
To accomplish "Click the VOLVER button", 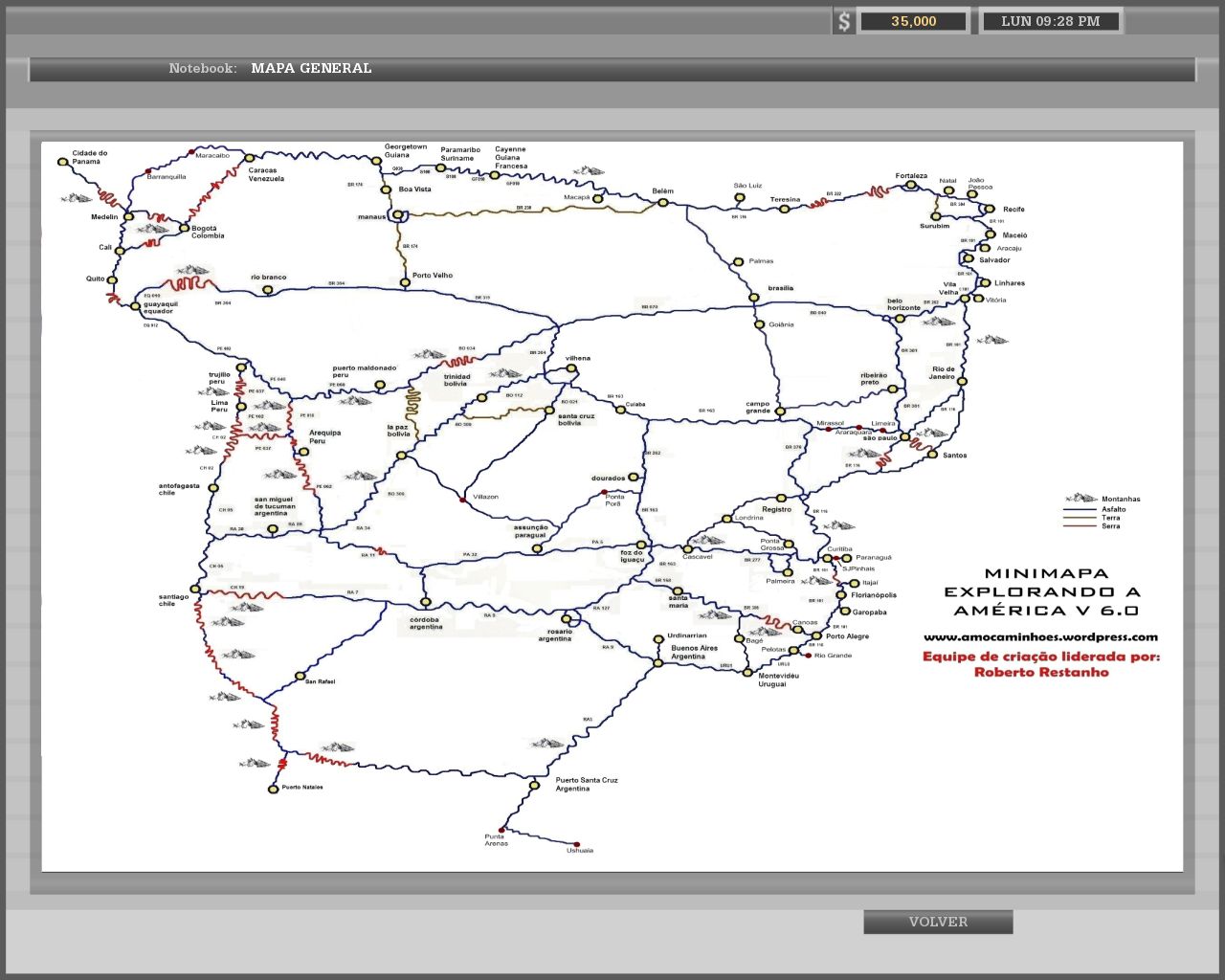I will [x=938, y=922].
